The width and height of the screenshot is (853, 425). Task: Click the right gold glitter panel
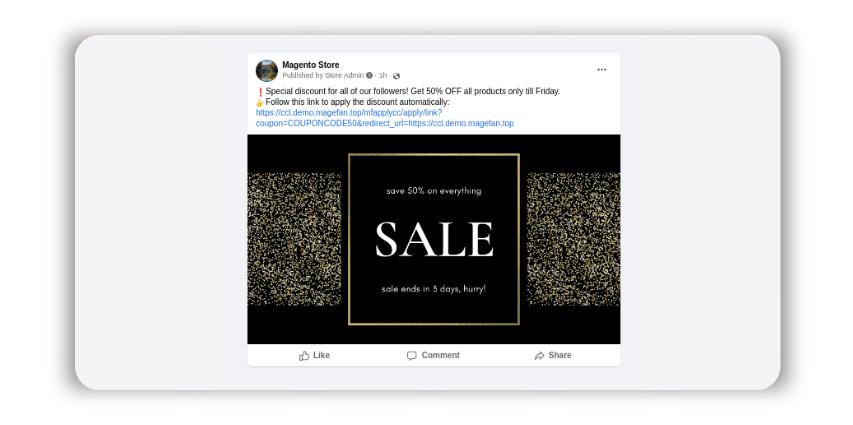click(573, 239)
